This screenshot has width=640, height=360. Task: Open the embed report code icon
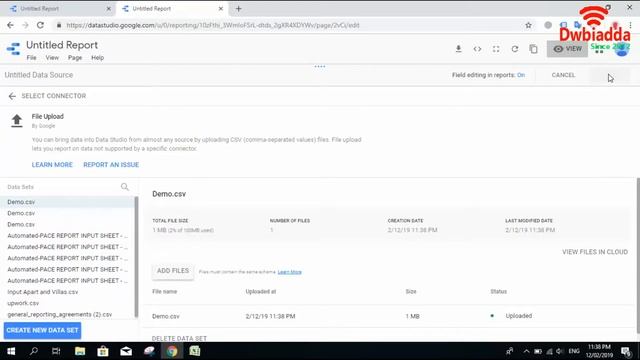pos(477,49)
